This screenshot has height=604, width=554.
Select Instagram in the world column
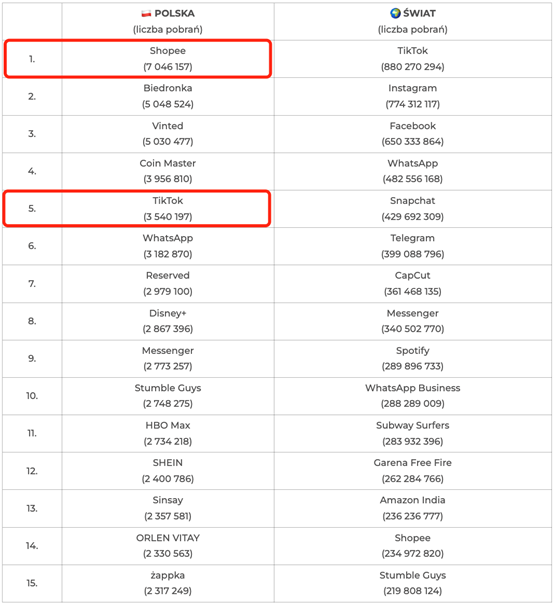click(413, 96)
